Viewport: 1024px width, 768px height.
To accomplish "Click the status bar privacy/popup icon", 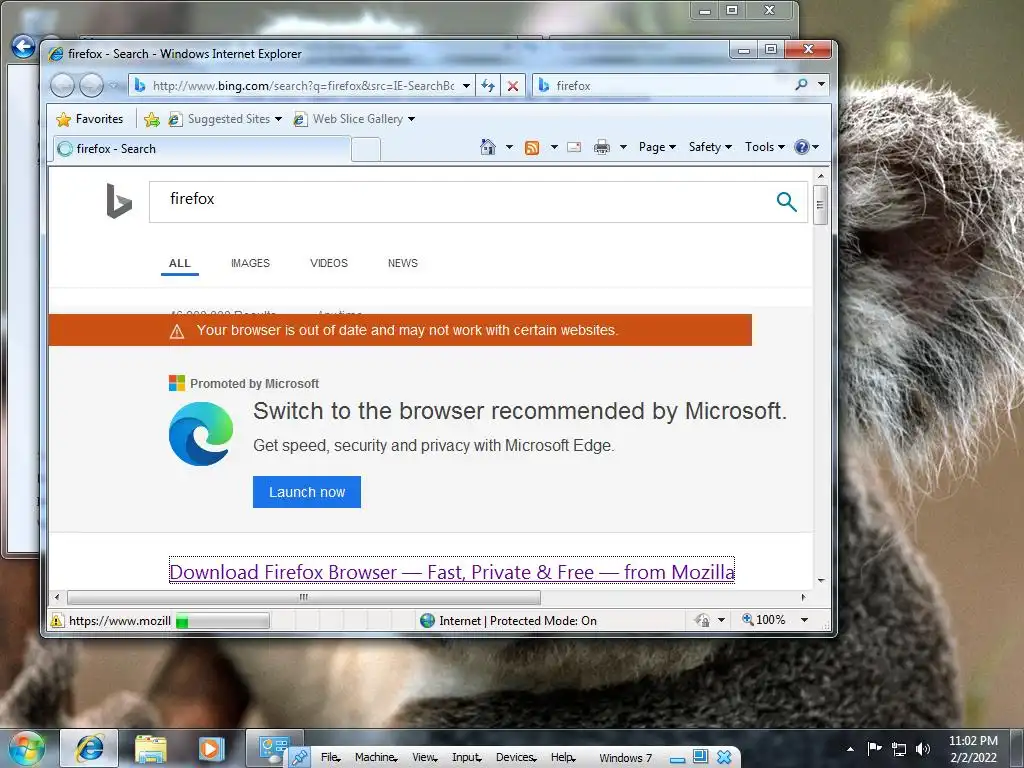I will (702, 620).
